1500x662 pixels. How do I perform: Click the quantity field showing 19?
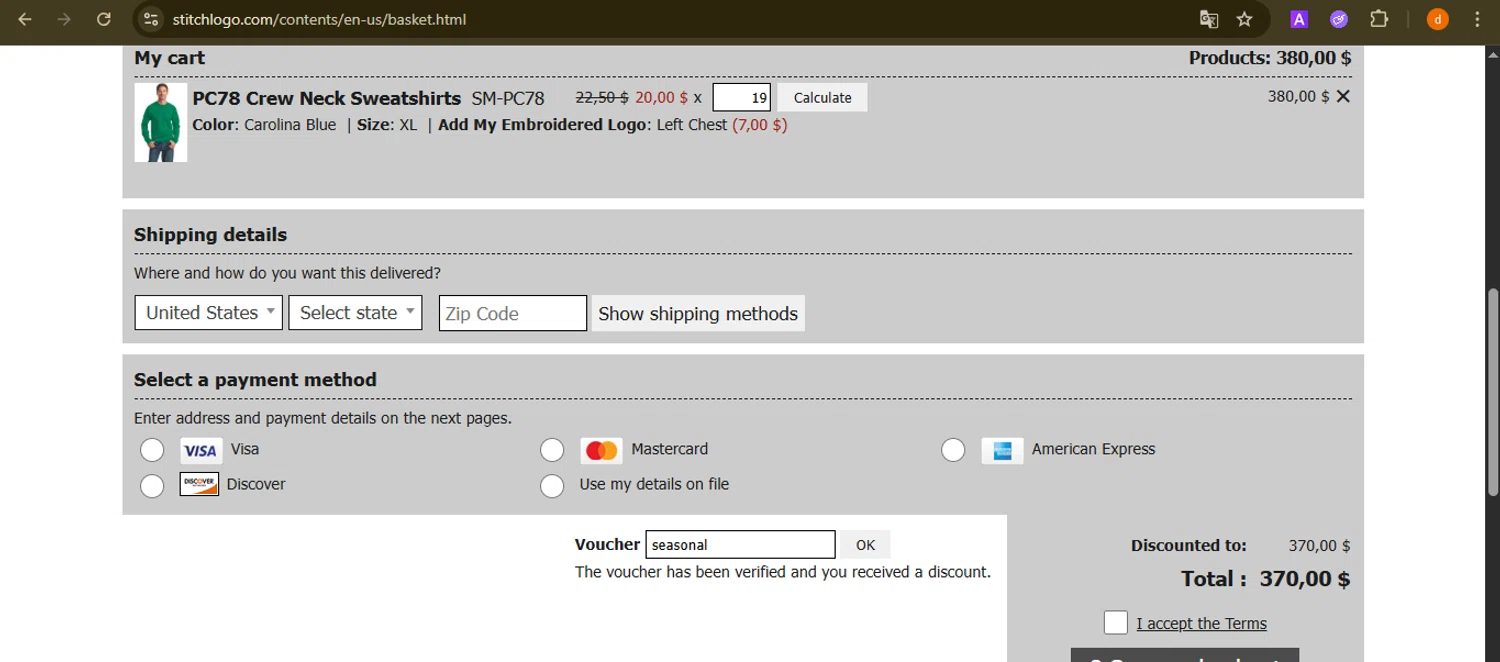[741, 97]
